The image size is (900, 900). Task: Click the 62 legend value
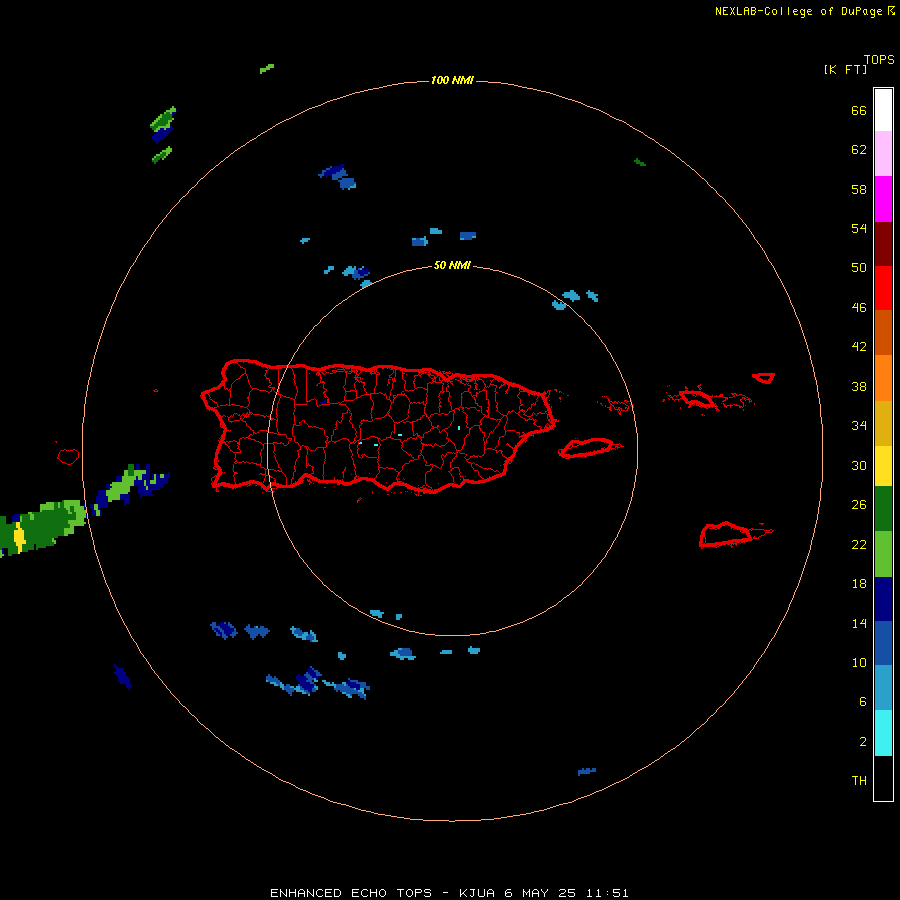point(859,150)
